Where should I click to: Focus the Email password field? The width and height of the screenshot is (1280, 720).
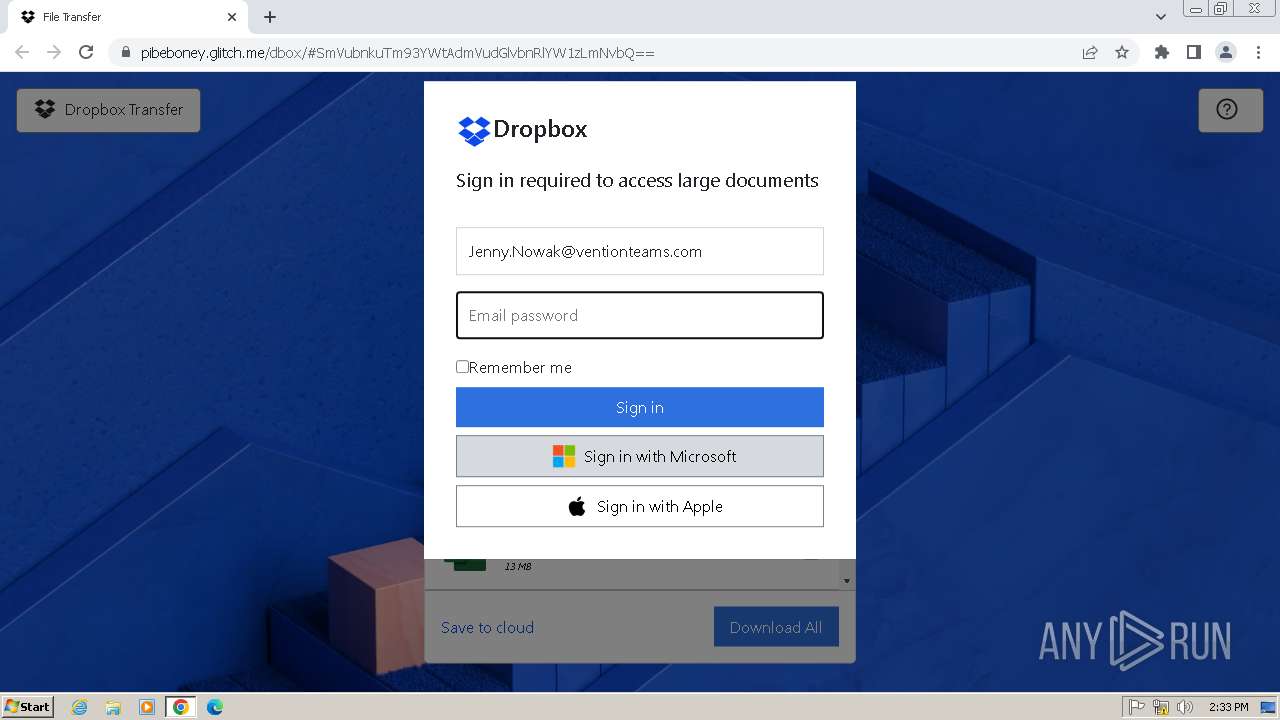click(640, 315)
